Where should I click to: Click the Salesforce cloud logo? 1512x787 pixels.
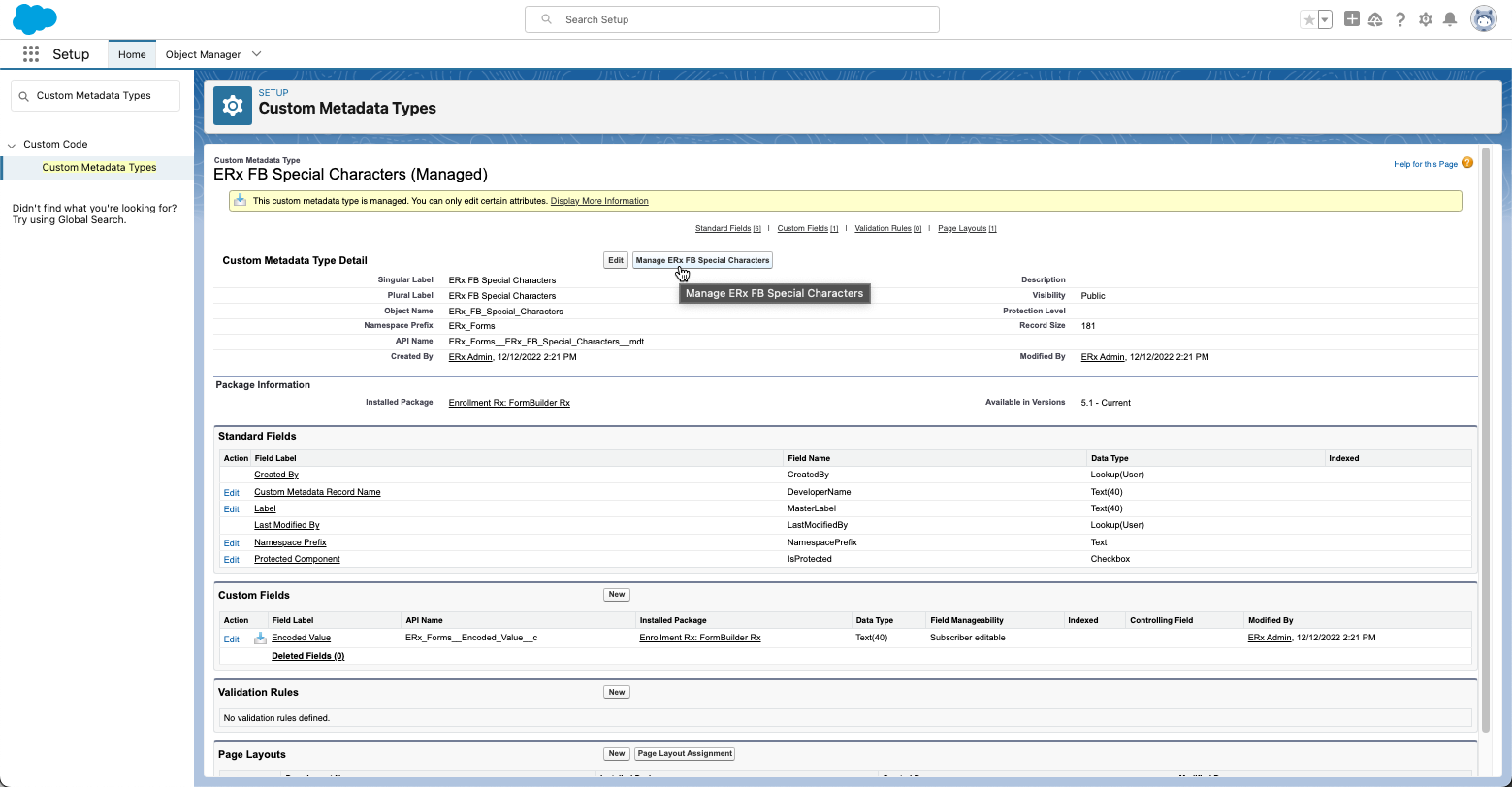35,18
